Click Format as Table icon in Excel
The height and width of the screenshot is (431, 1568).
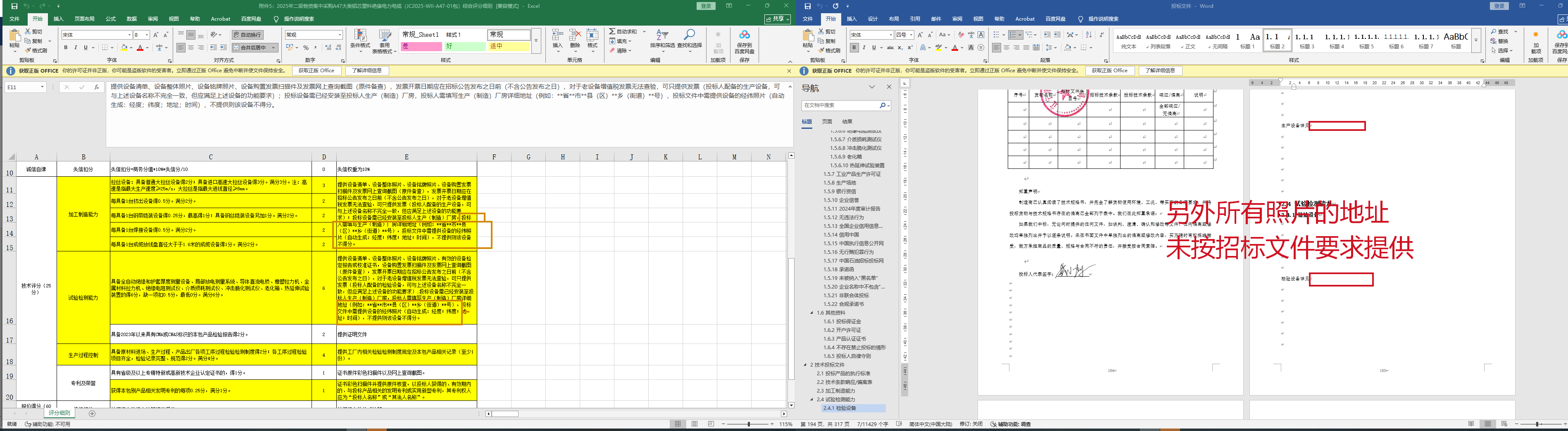385,35
